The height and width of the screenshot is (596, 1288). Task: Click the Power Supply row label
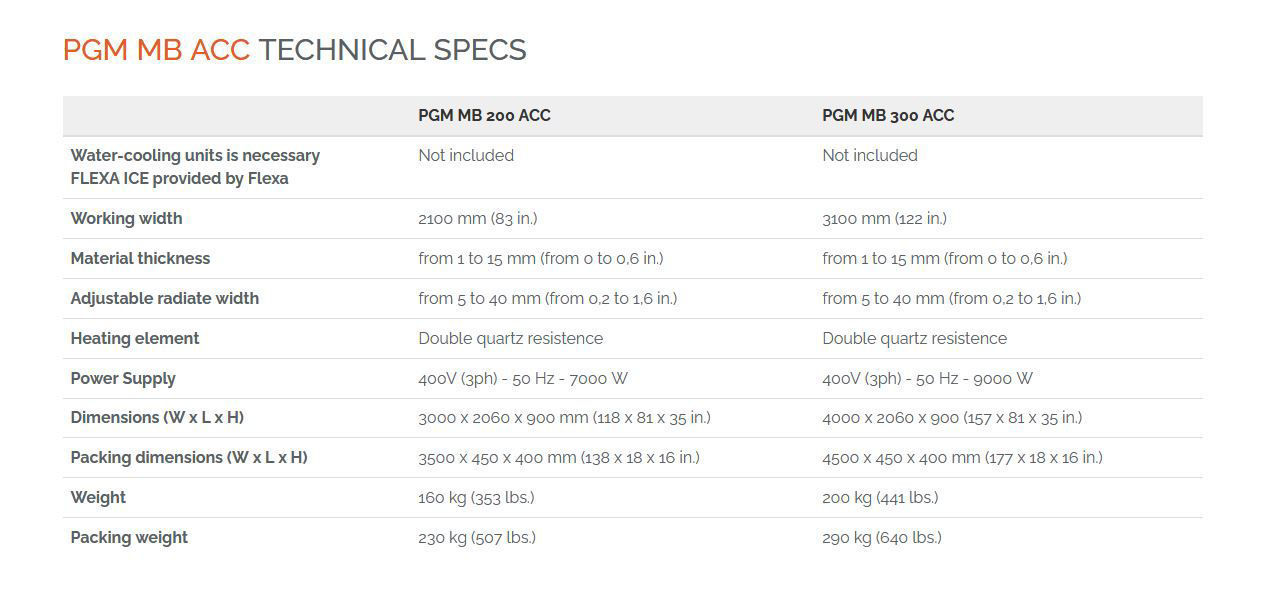pos(123,378)
